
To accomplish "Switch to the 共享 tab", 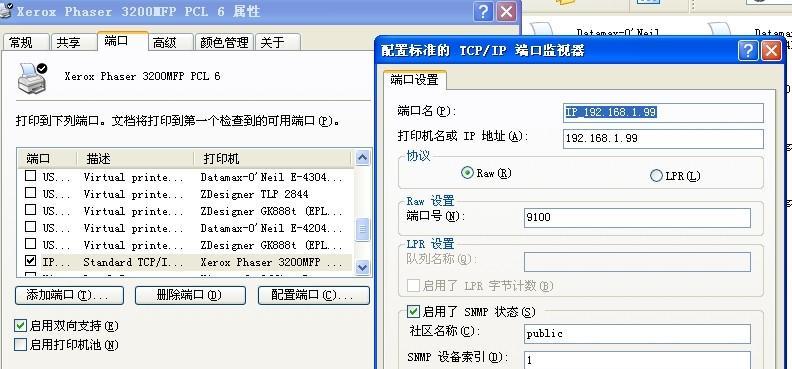I will pyautogui.click(x=74, y=42).
